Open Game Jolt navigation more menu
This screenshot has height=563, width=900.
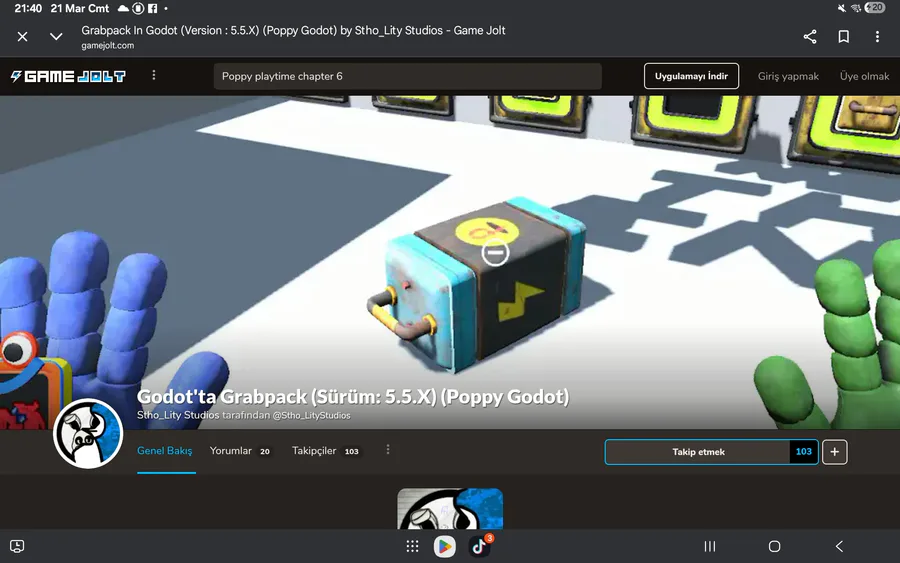point(153,75)
